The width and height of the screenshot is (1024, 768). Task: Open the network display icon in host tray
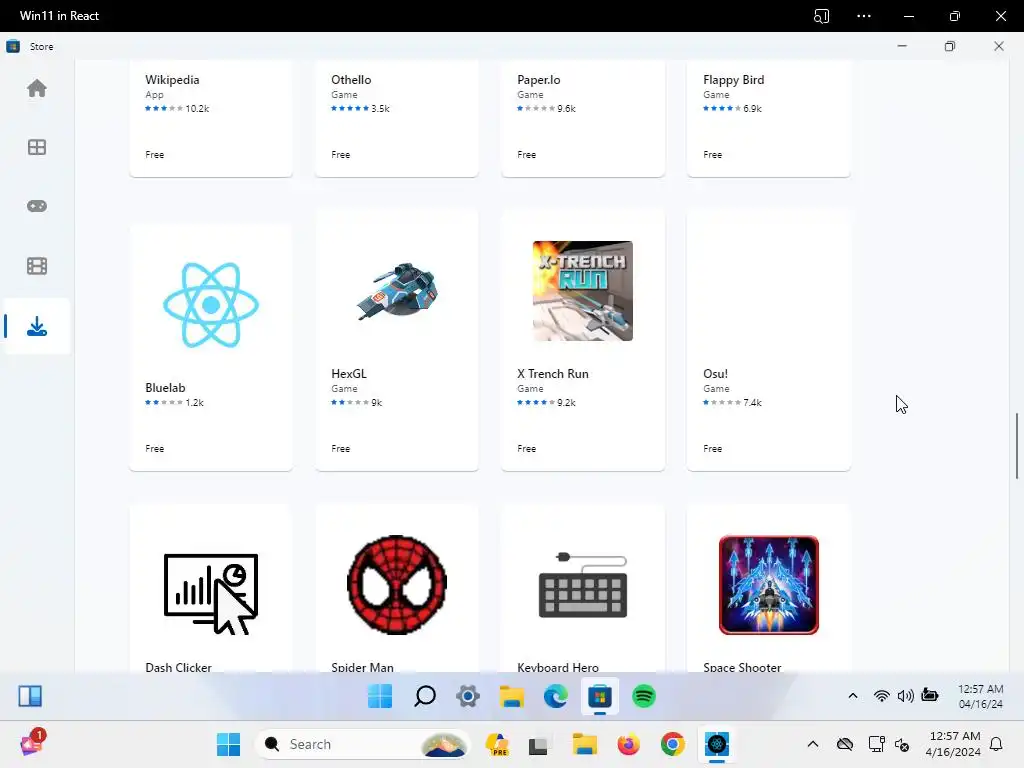[x=876, y=744]
